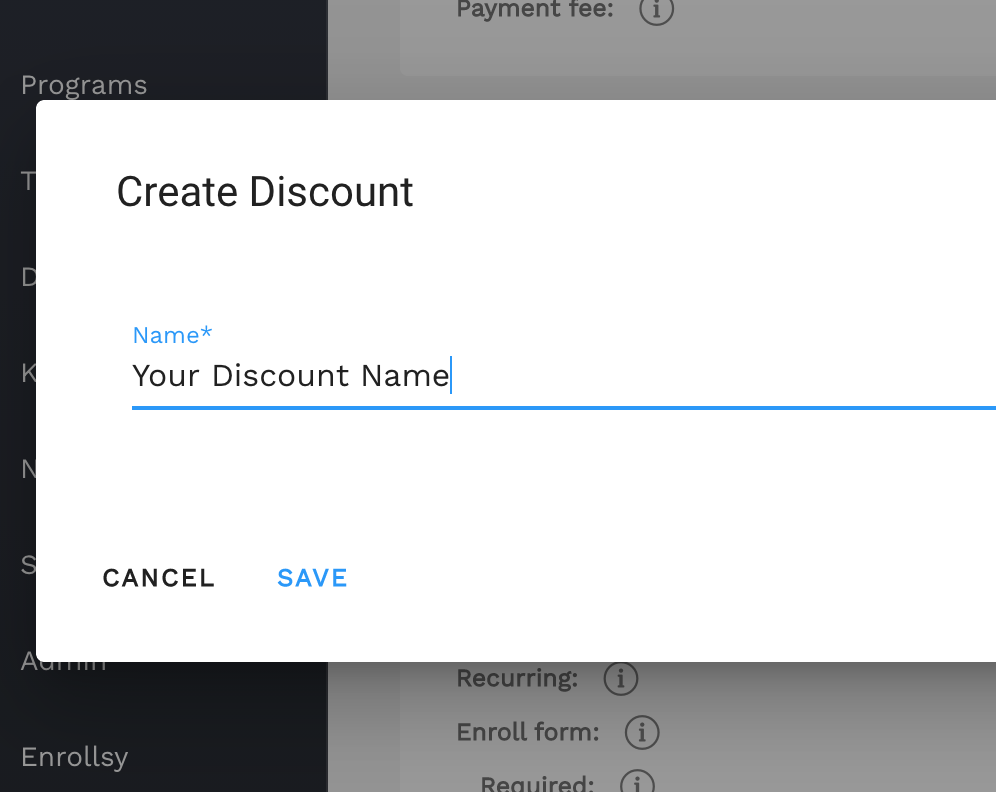This screenshot has width=996, height=792.
Task: Save the new discount
Action: point(312,578)
